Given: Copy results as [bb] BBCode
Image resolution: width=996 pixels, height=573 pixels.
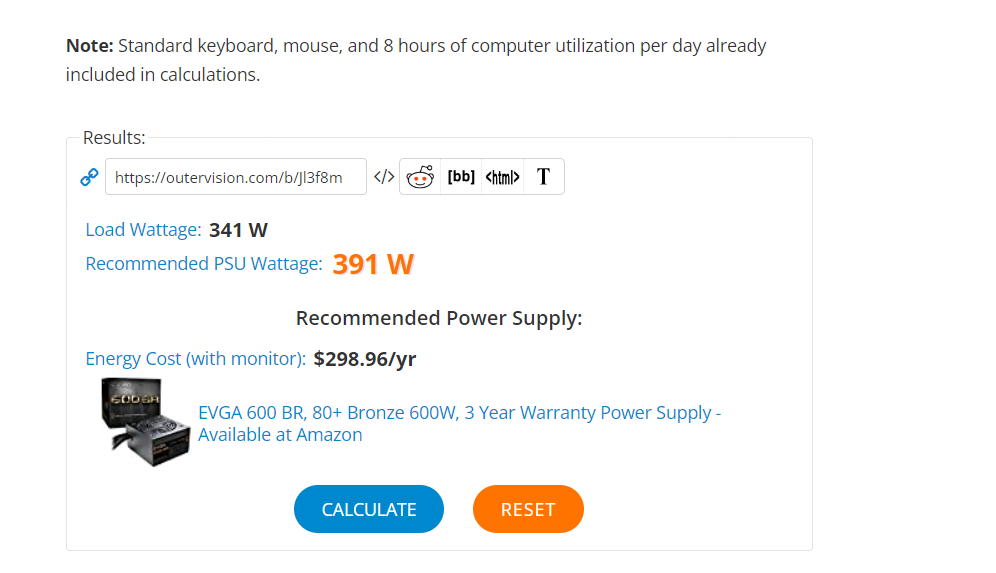Looking at the screenshot, I should (x=461, y=177).
